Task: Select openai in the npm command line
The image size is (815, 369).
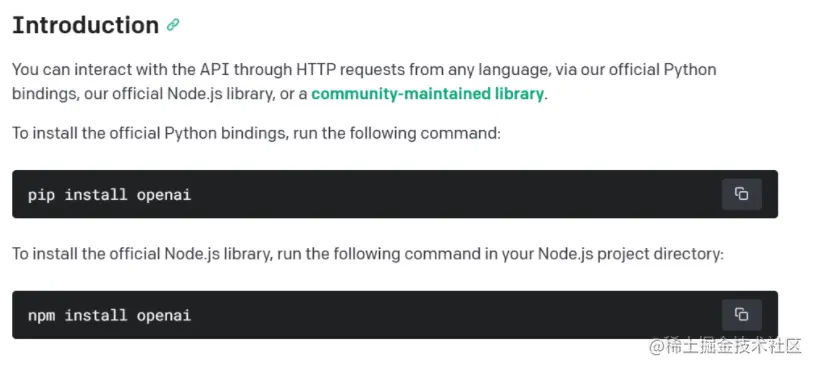Action: click(164, 315)
